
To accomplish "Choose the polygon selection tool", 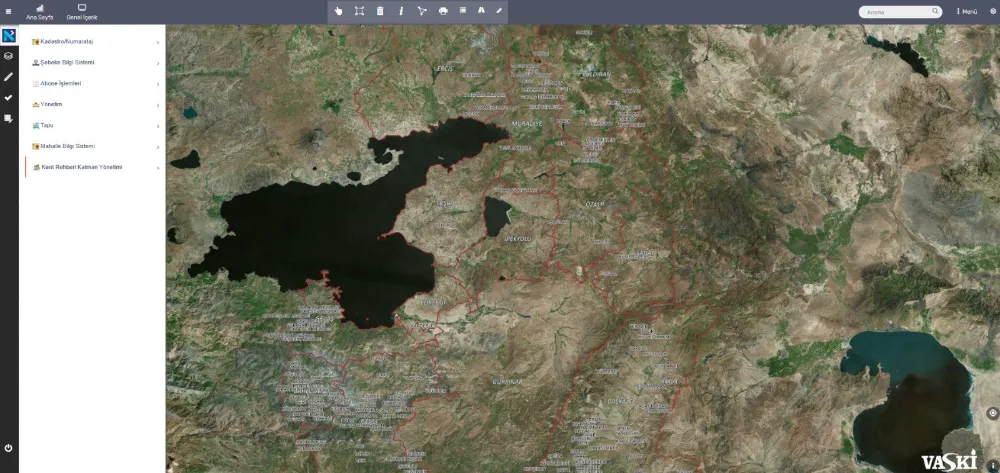I will click(x=422, y=11).
